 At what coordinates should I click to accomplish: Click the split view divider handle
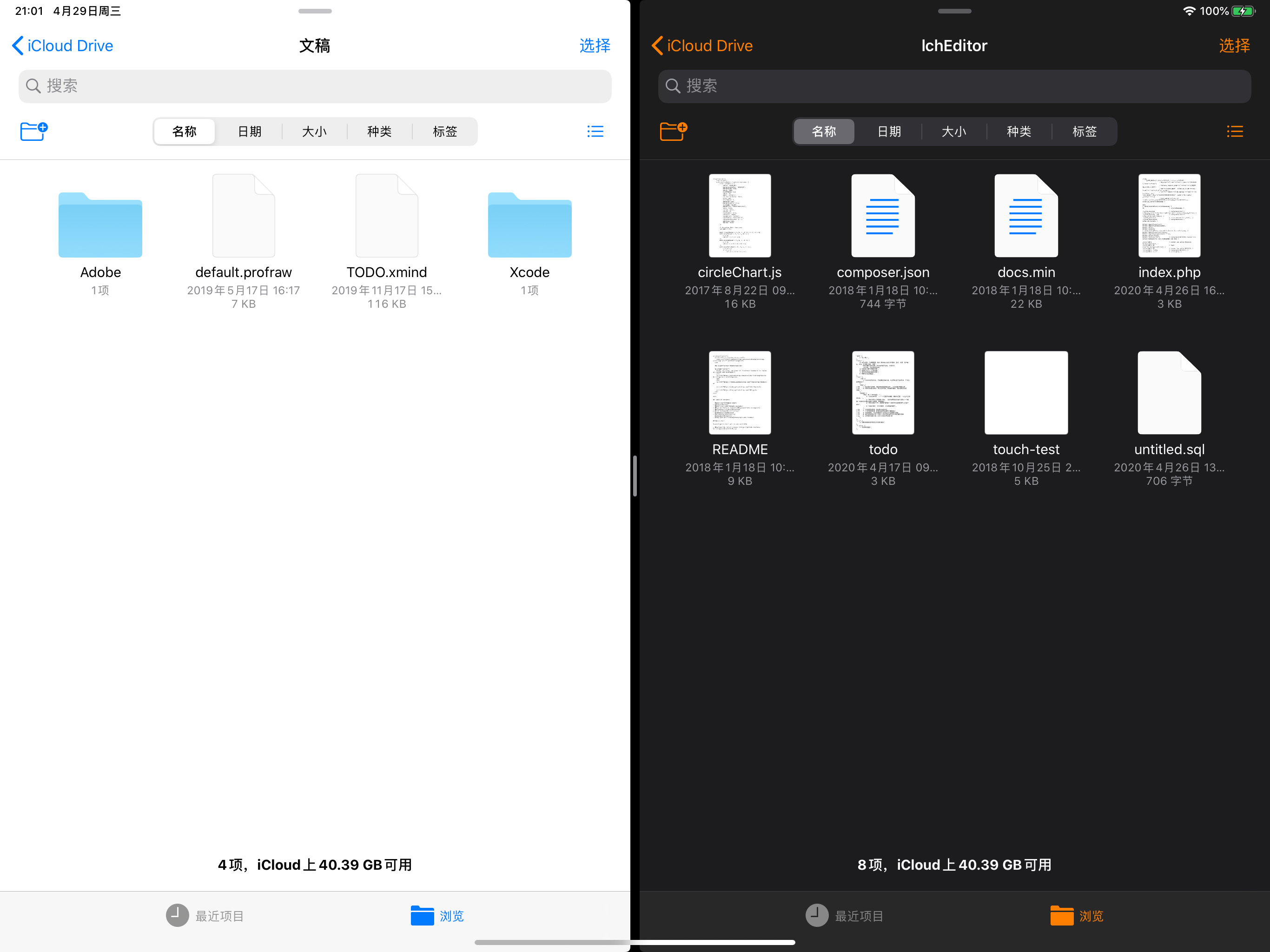(x=635, y=476)
